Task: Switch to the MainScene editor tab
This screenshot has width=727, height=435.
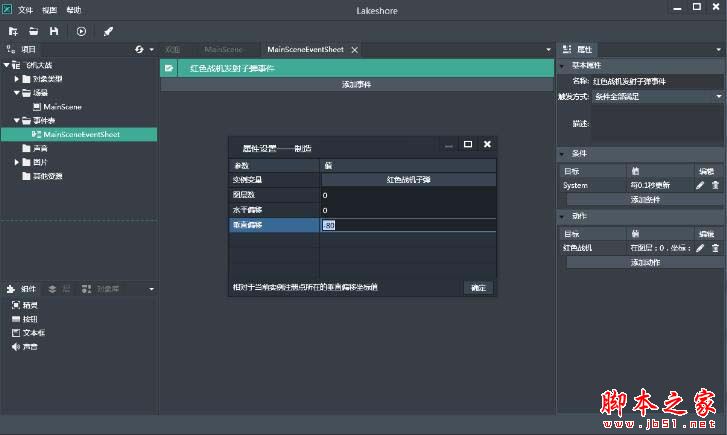Action: click(x=223, y=49)
